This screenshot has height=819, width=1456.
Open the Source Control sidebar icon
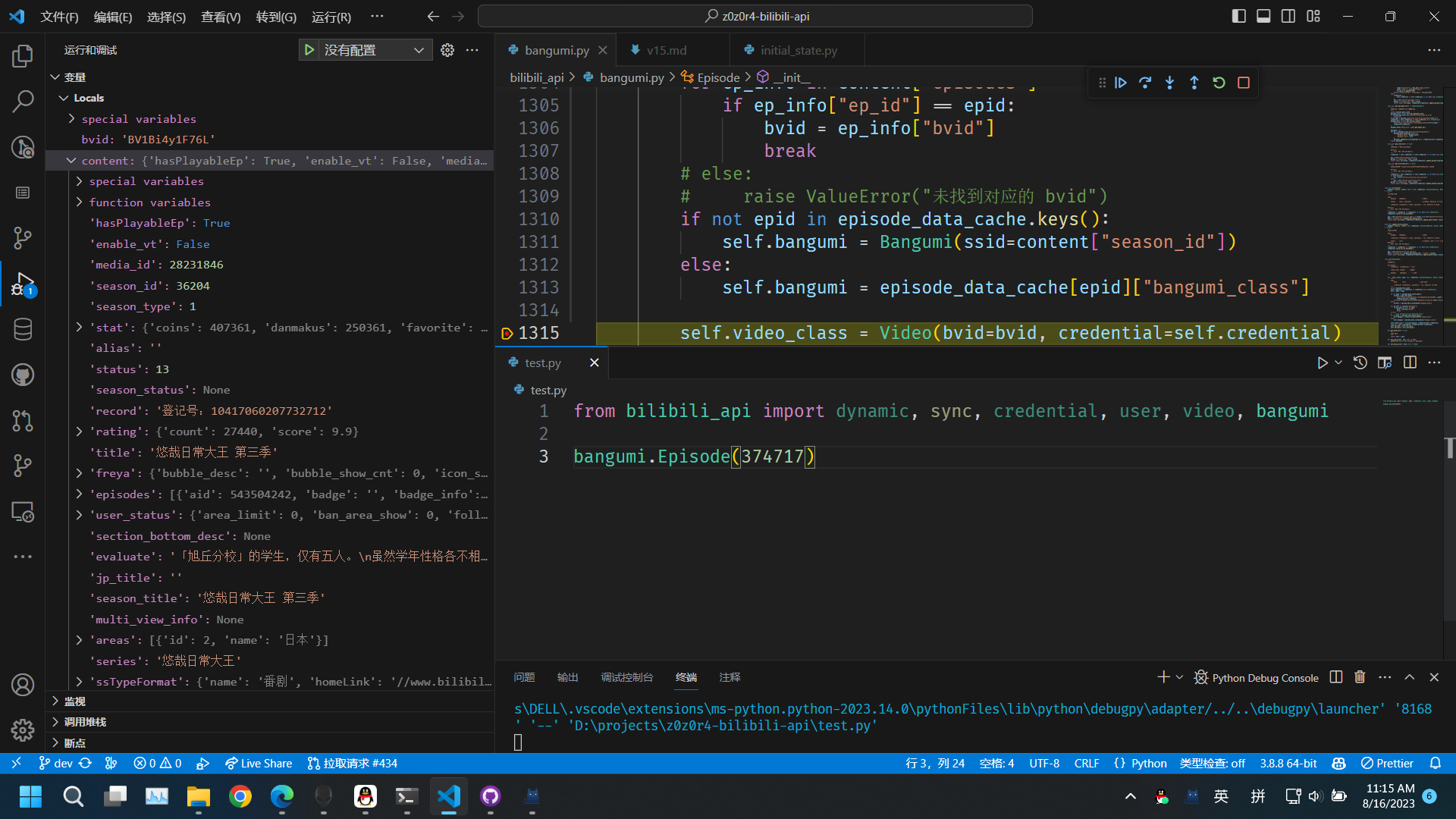[23, 238]
